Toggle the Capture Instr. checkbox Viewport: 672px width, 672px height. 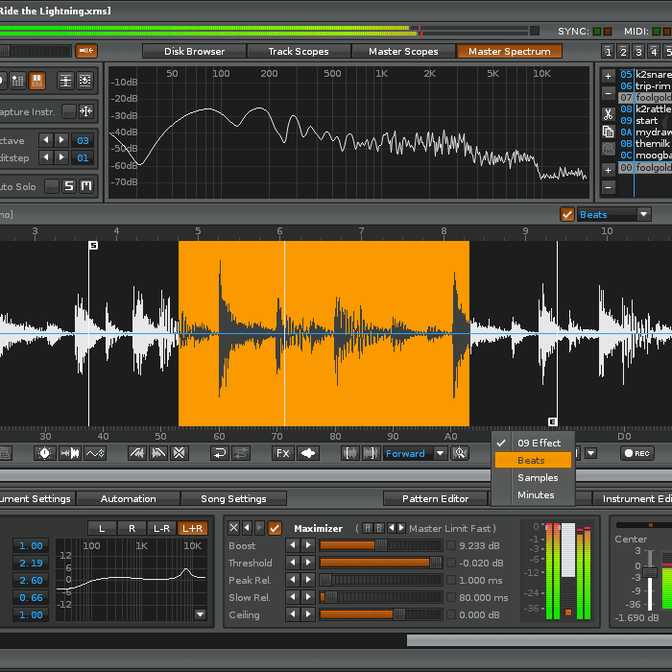[69, 111]
